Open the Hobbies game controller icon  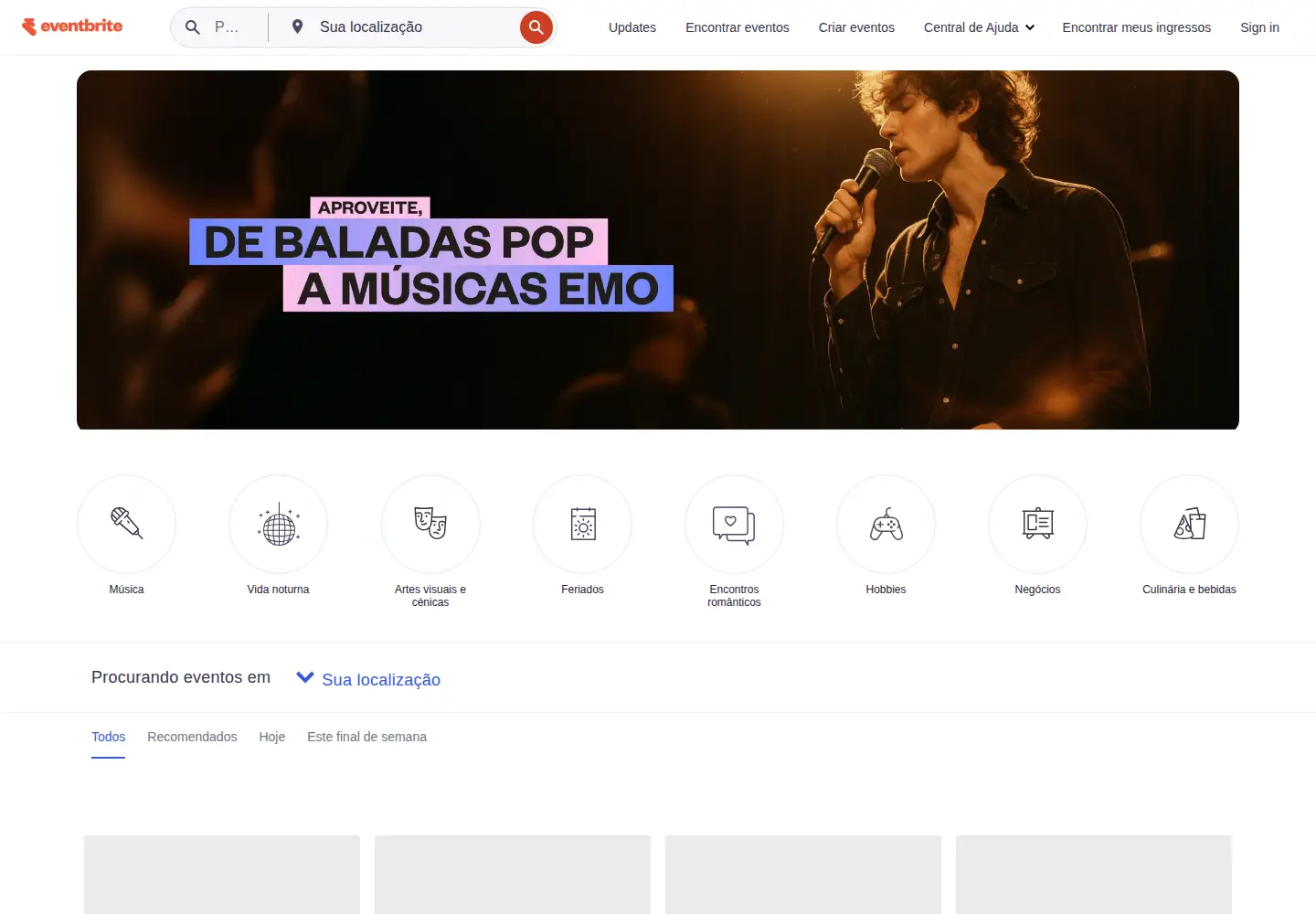point(886,524)
